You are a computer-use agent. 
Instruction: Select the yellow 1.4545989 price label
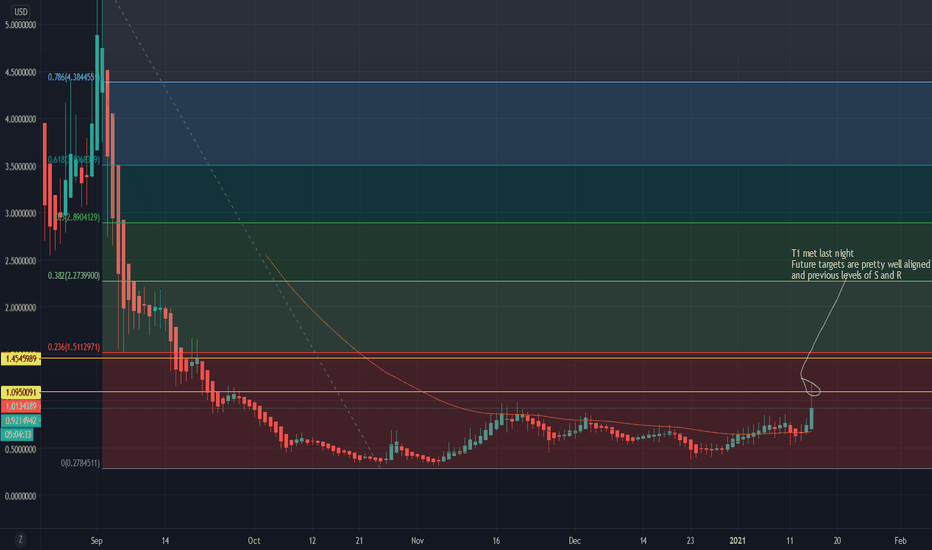click(x=21, y=359)
